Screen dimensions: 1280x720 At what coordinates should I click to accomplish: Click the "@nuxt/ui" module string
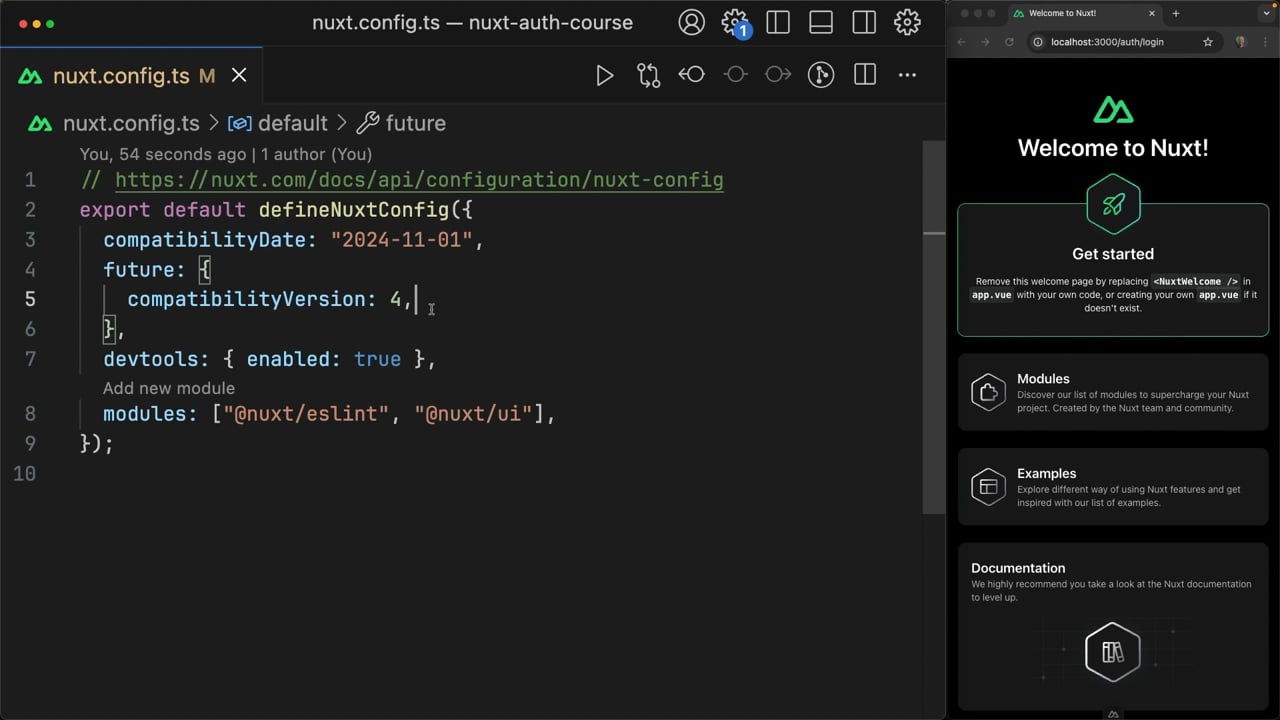click(473, 413)
